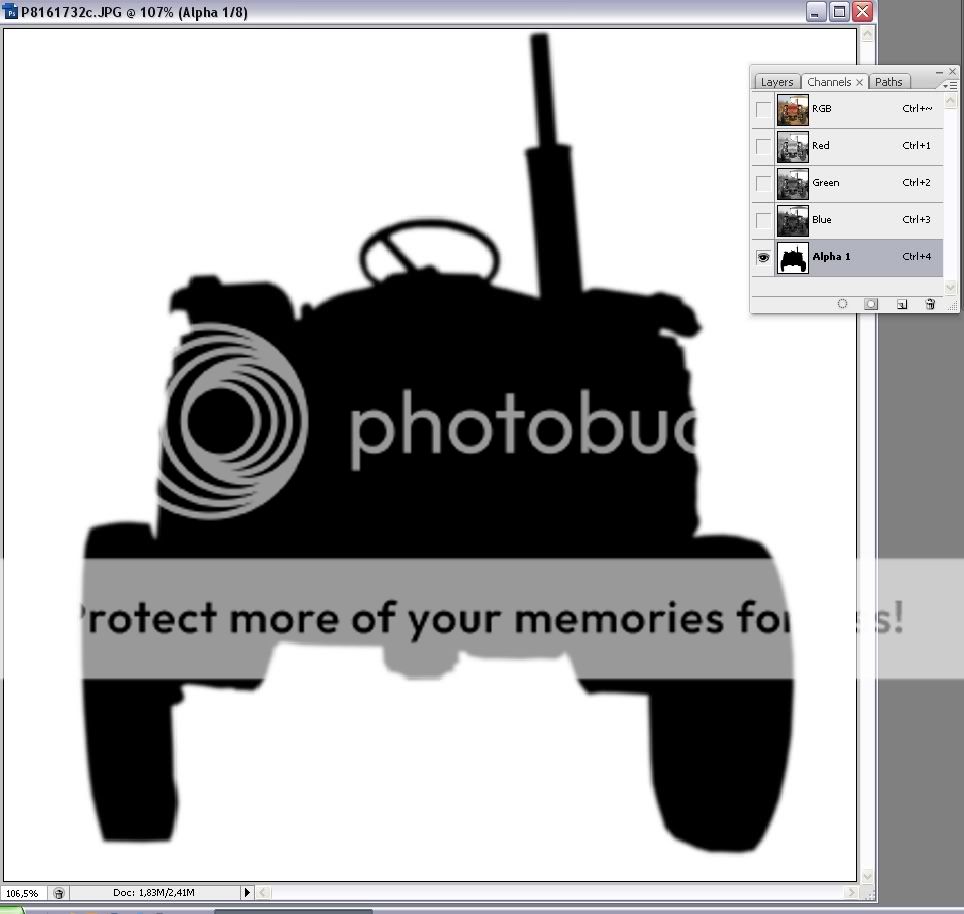Viewport: 964px width, 914px height.
Task: Show the RGB composite channel
Action: (763, 109)
